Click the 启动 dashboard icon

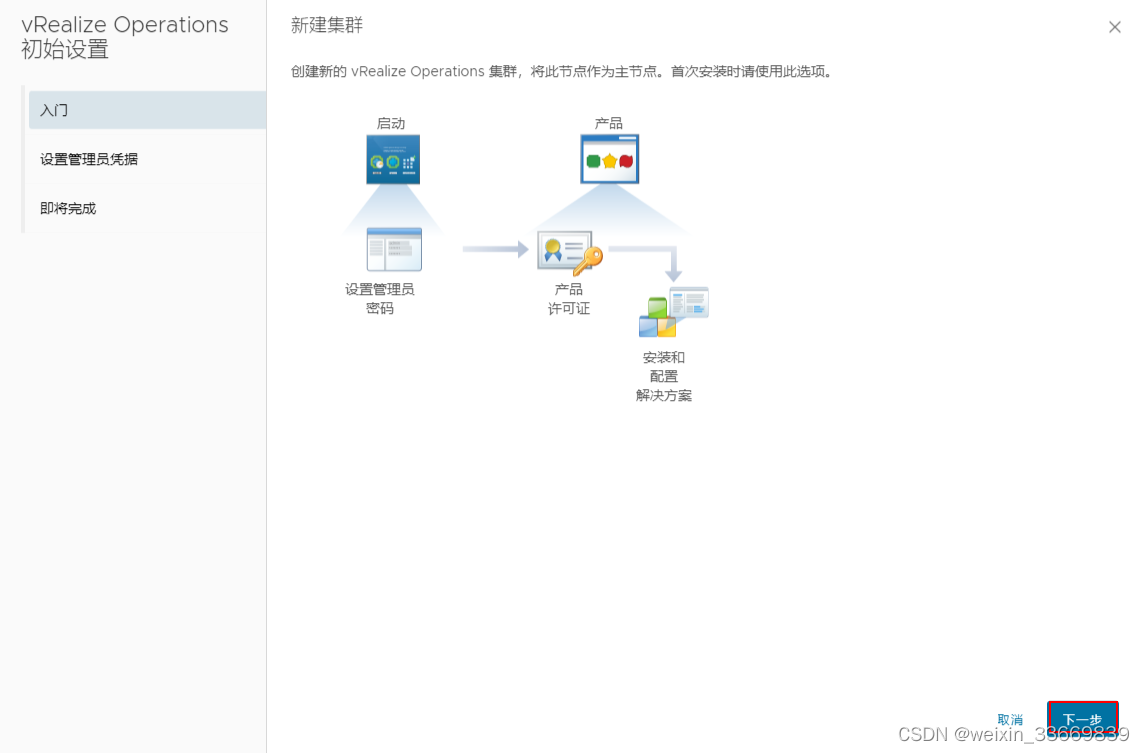point(393,159)
